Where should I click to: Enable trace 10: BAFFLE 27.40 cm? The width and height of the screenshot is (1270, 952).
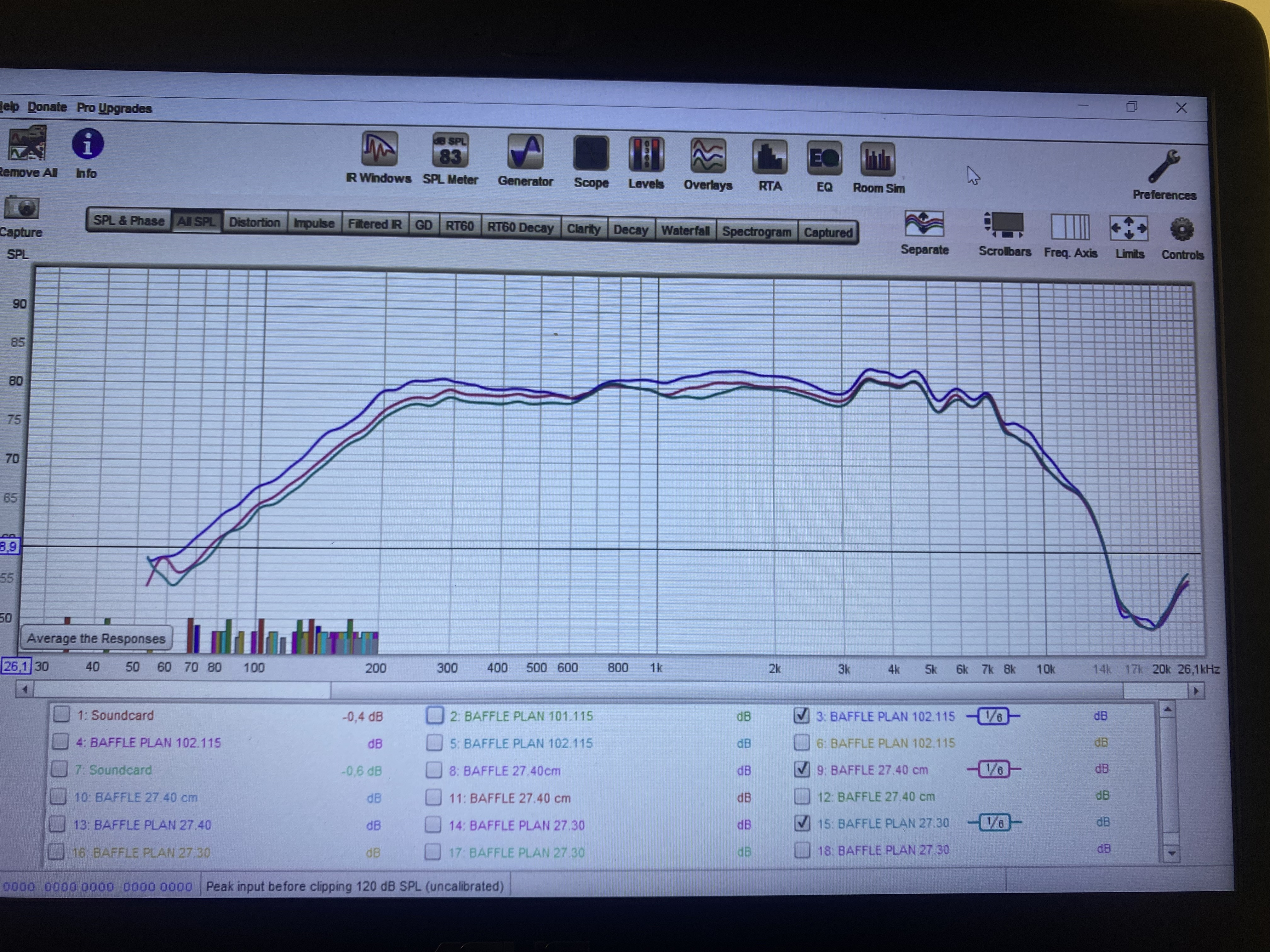tap(58, 796)
